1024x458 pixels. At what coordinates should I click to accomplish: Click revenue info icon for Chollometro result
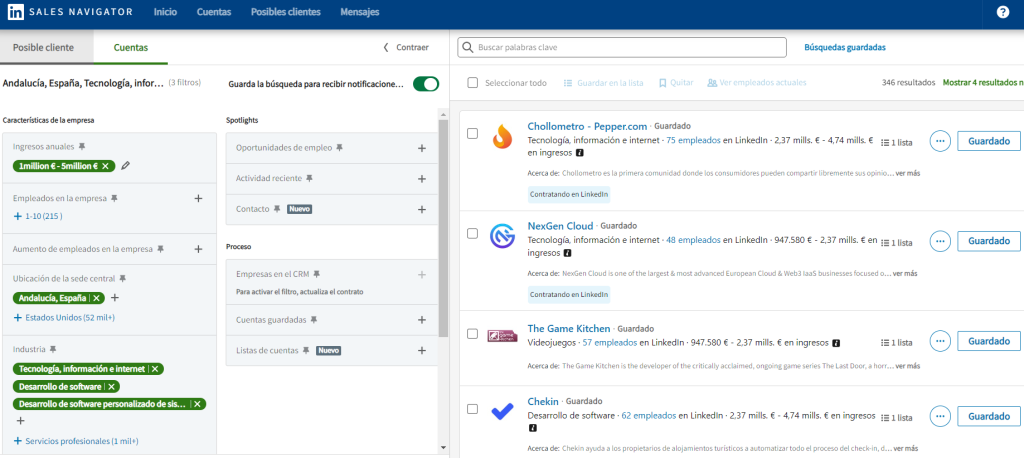pos(579,153)
